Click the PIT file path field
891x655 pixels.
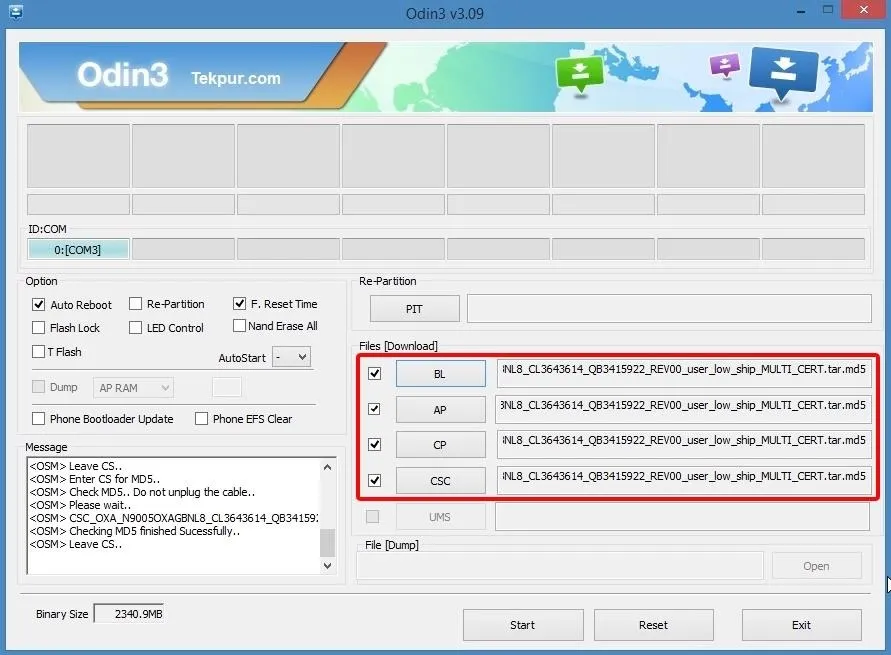669,308
